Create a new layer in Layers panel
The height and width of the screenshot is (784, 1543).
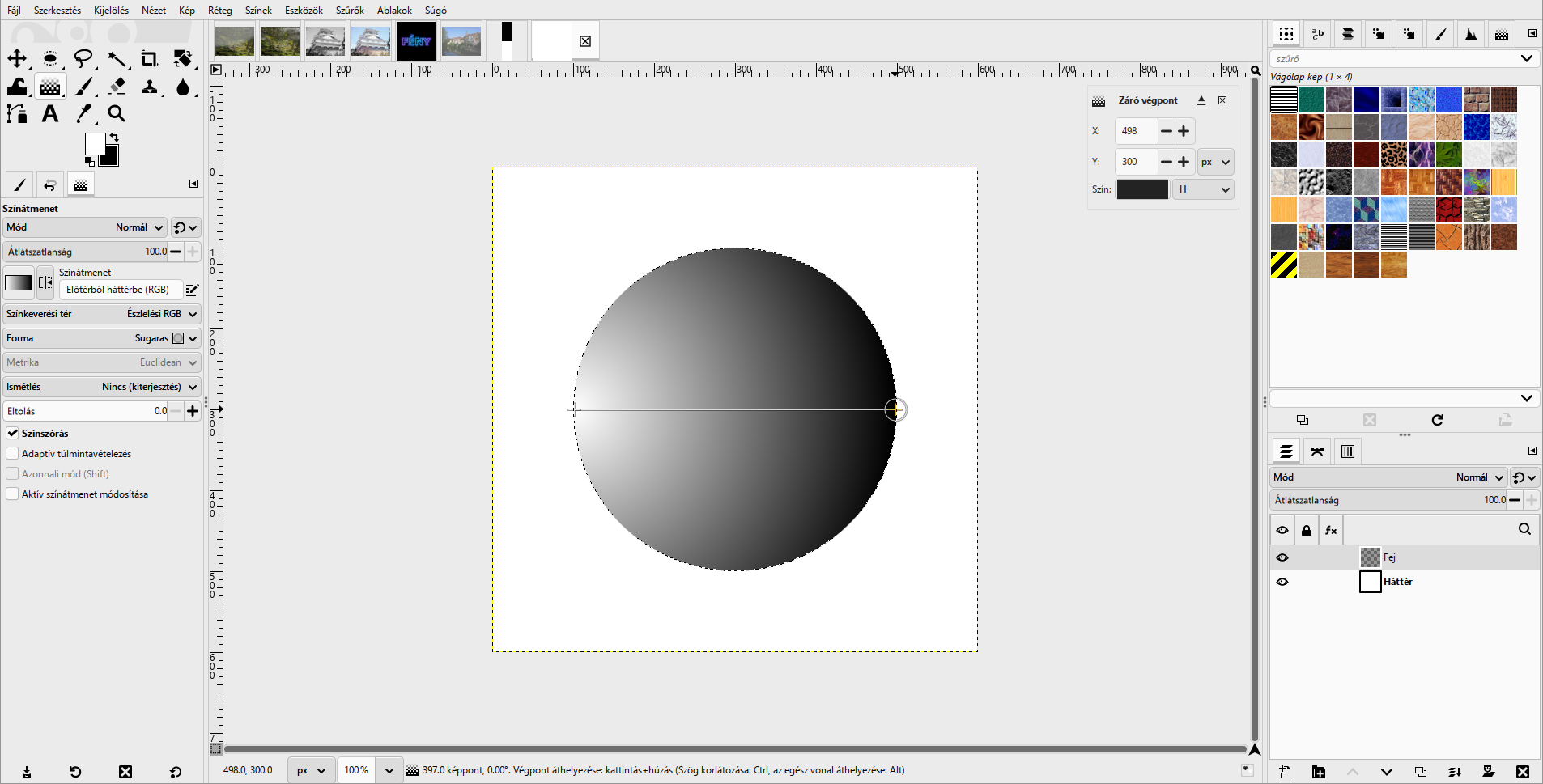[1285, 772]
